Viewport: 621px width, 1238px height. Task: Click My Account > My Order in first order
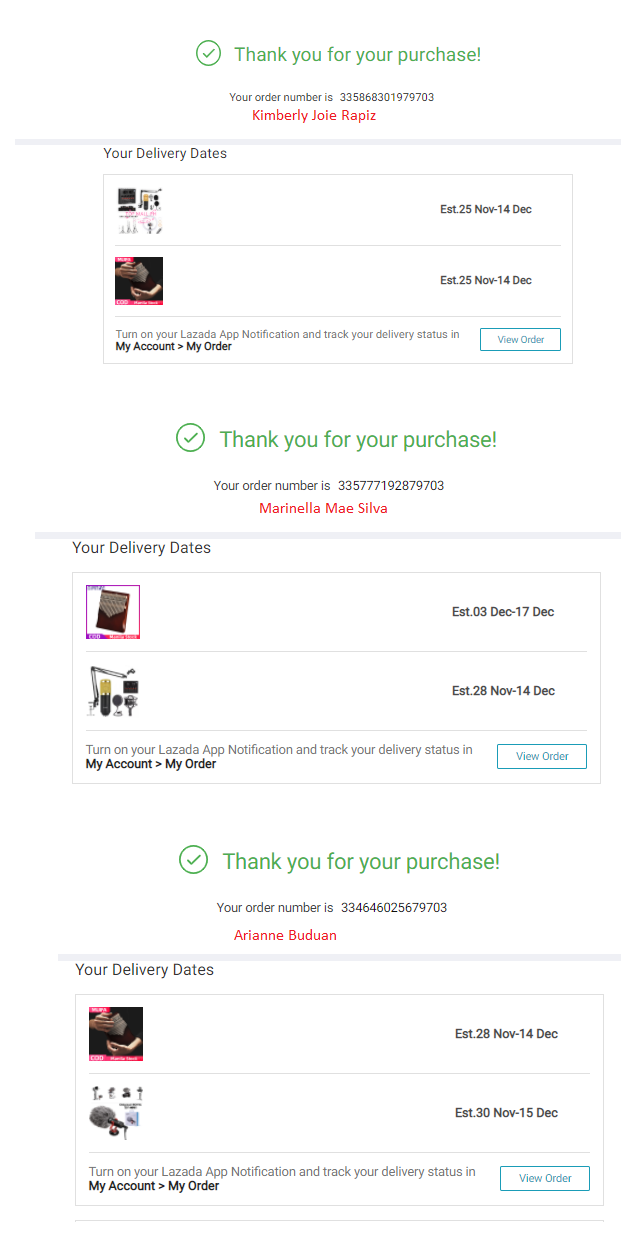[174, 347]
